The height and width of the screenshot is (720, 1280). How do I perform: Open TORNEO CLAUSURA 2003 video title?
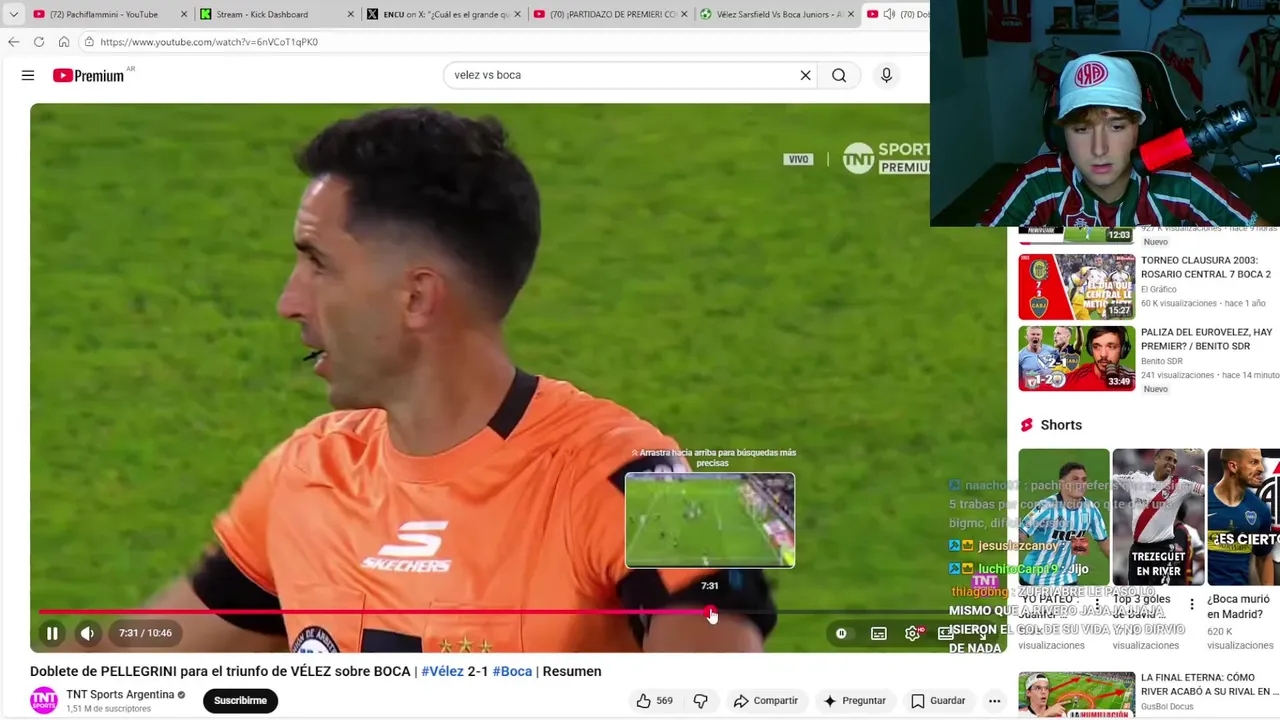click(x=1206, y=267)
